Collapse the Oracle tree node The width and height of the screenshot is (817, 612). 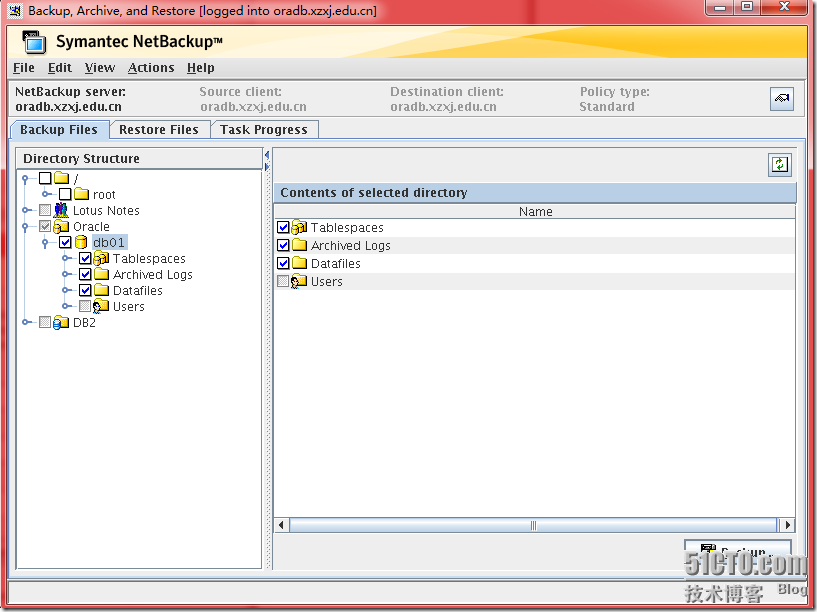point(24,227)
